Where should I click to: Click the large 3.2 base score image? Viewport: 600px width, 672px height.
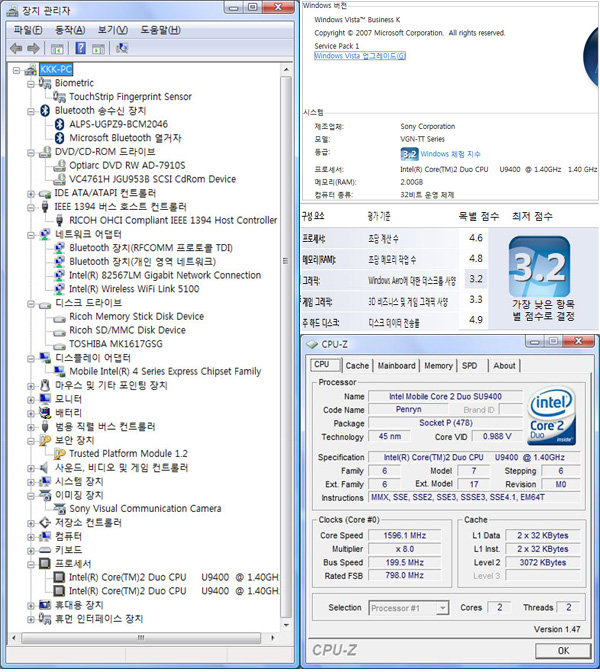(539, 267)
